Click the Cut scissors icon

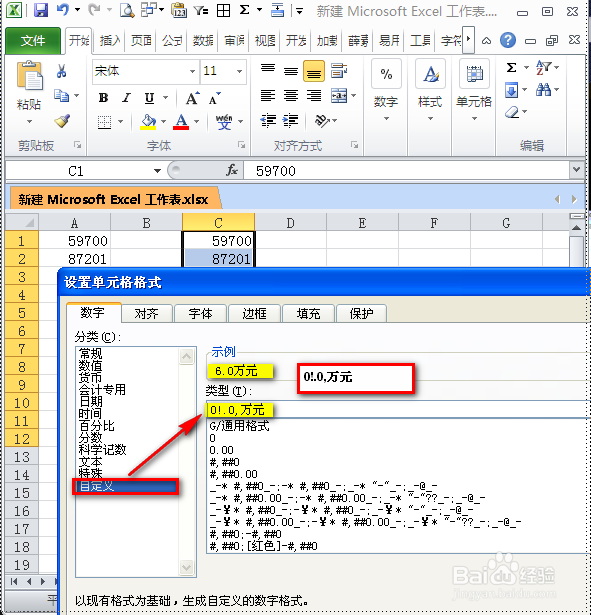coord(62,71)
